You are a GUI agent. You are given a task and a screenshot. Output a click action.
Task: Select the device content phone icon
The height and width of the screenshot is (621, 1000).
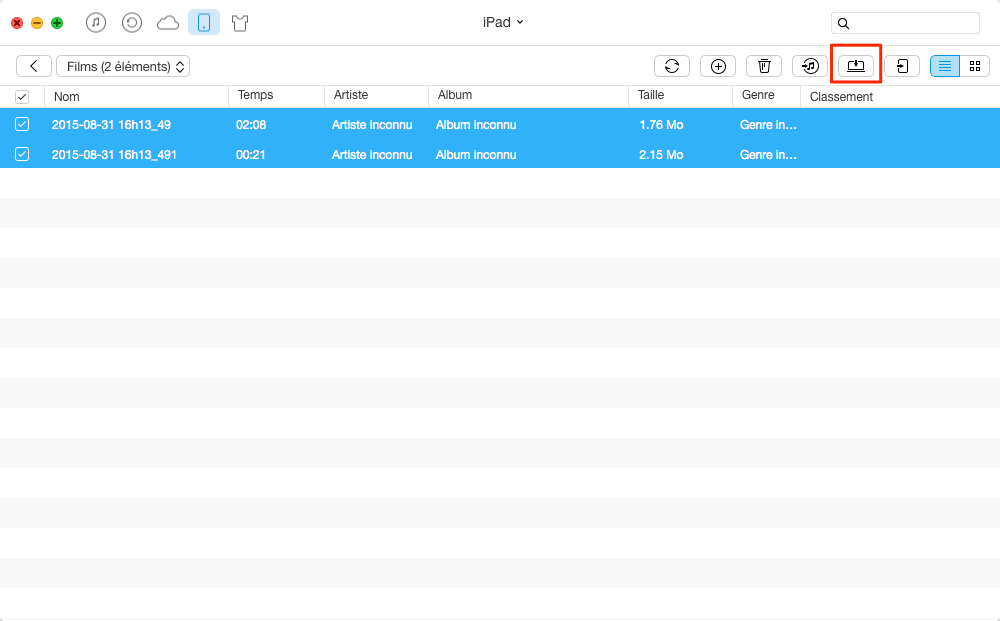[x=204, y=23]
